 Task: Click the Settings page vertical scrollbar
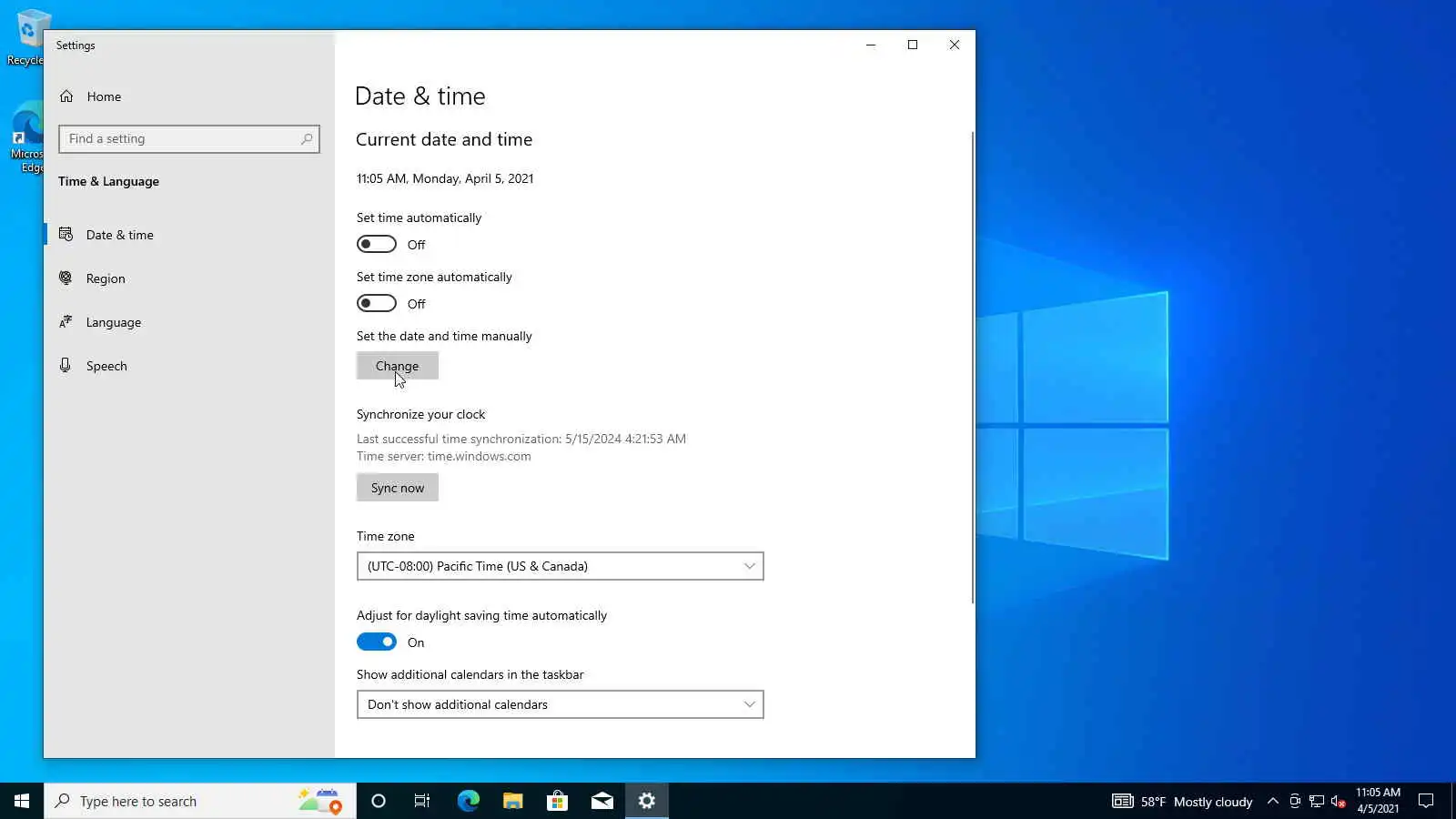coord(972,367)
